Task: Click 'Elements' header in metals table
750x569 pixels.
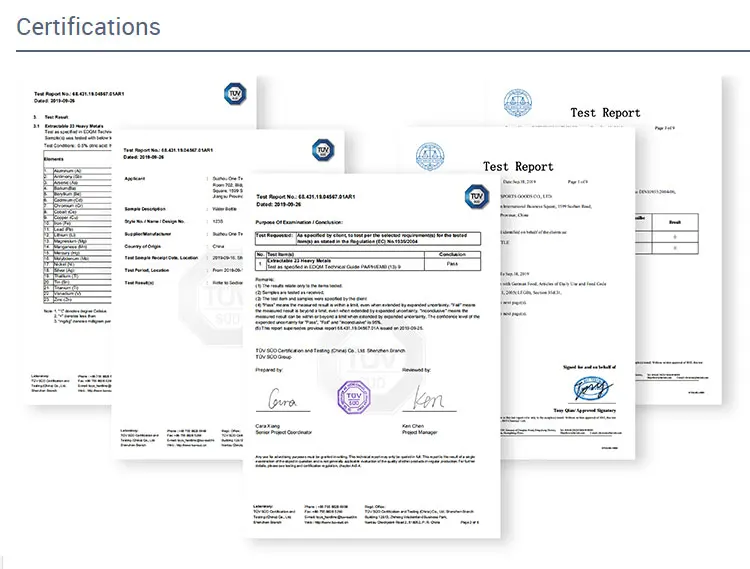Action: 54,159
